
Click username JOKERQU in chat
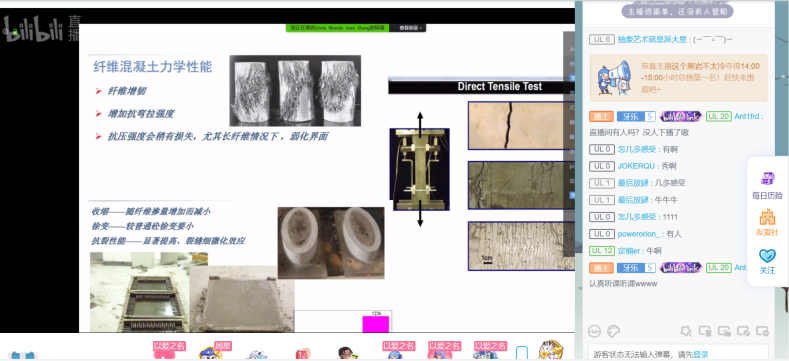coord(636,166)
